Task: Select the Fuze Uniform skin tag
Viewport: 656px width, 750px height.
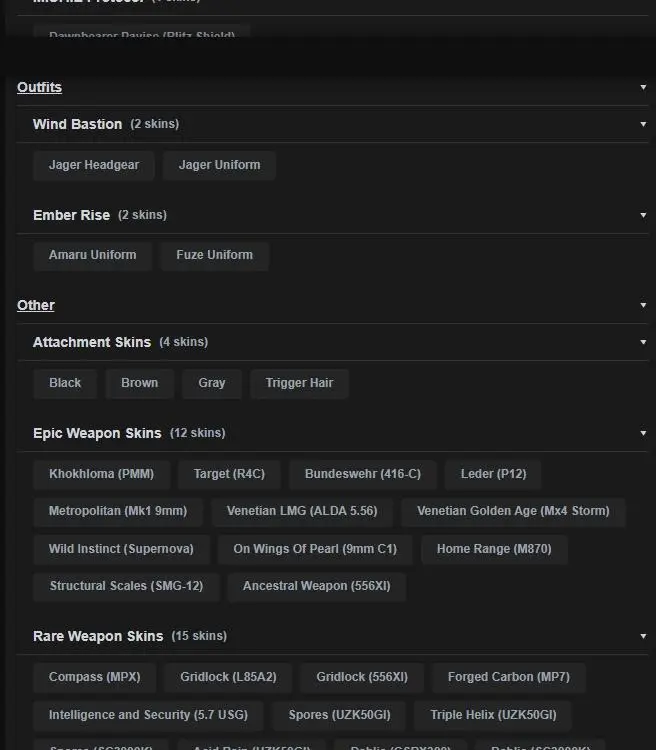Action: click(x=215, y=255)
